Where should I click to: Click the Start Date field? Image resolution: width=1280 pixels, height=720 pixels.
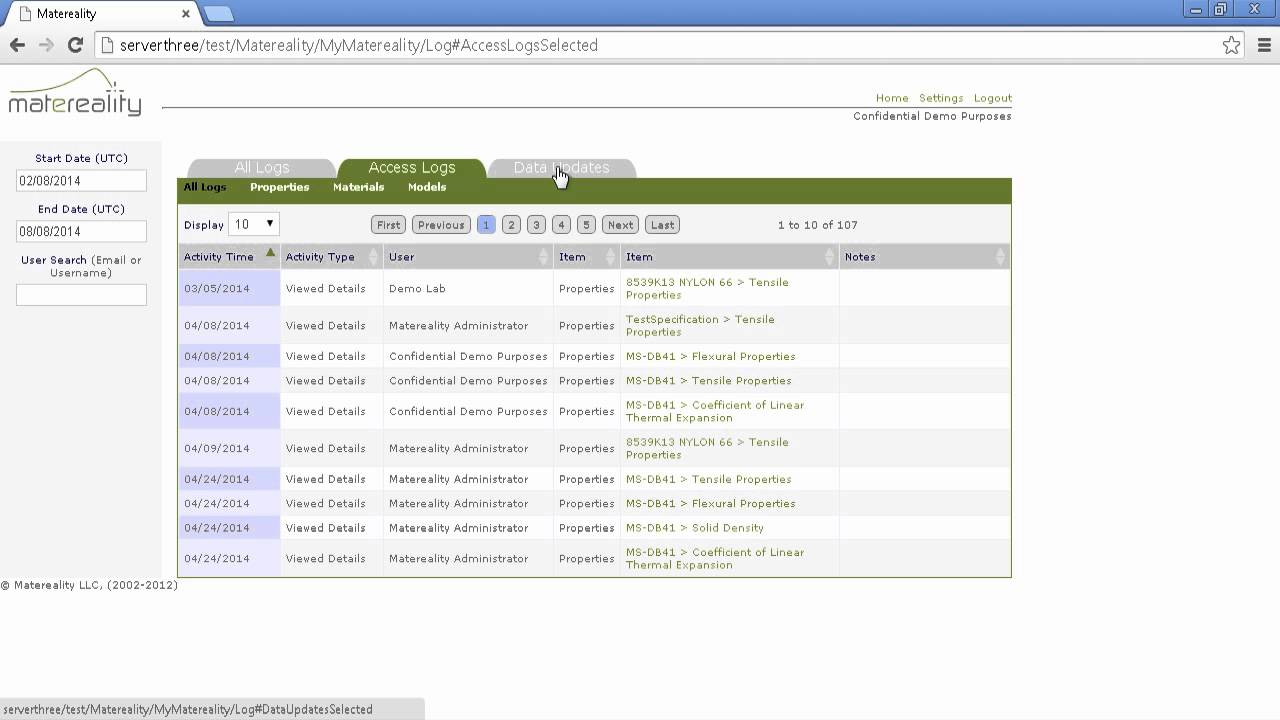[x=81, y=181]
